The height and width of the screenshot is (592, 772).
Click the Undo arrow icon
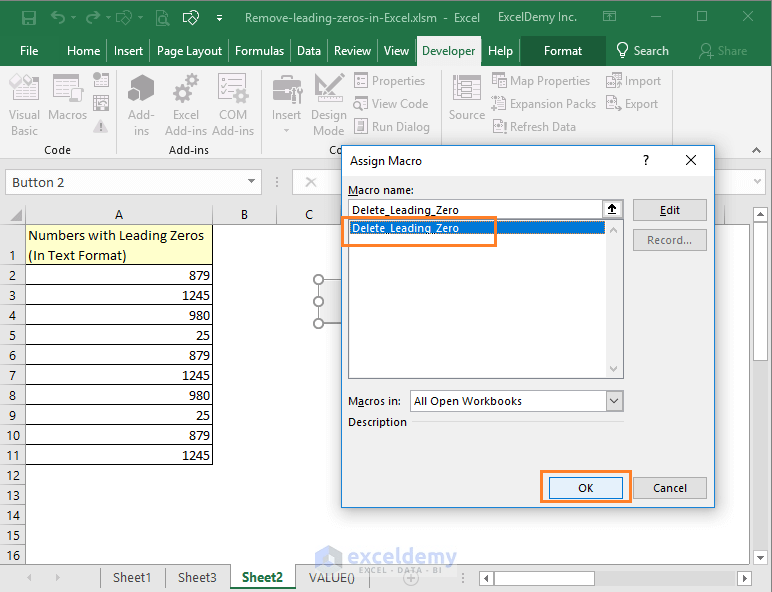pos(58,18)
